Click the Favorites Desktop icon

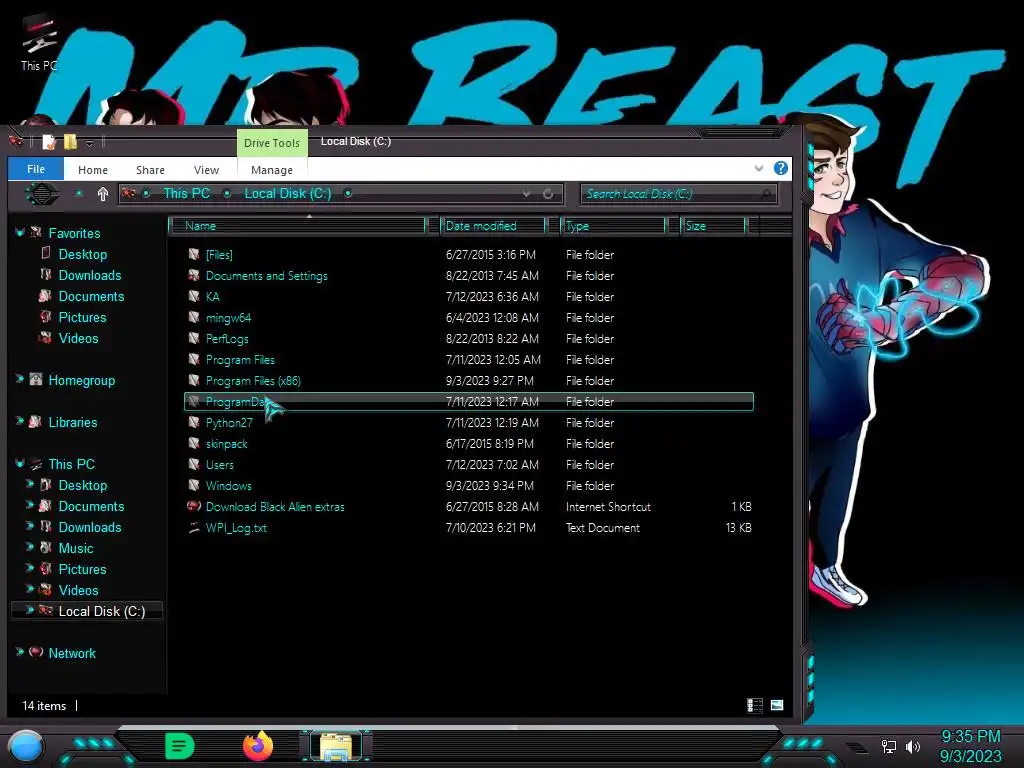(46, 253)
